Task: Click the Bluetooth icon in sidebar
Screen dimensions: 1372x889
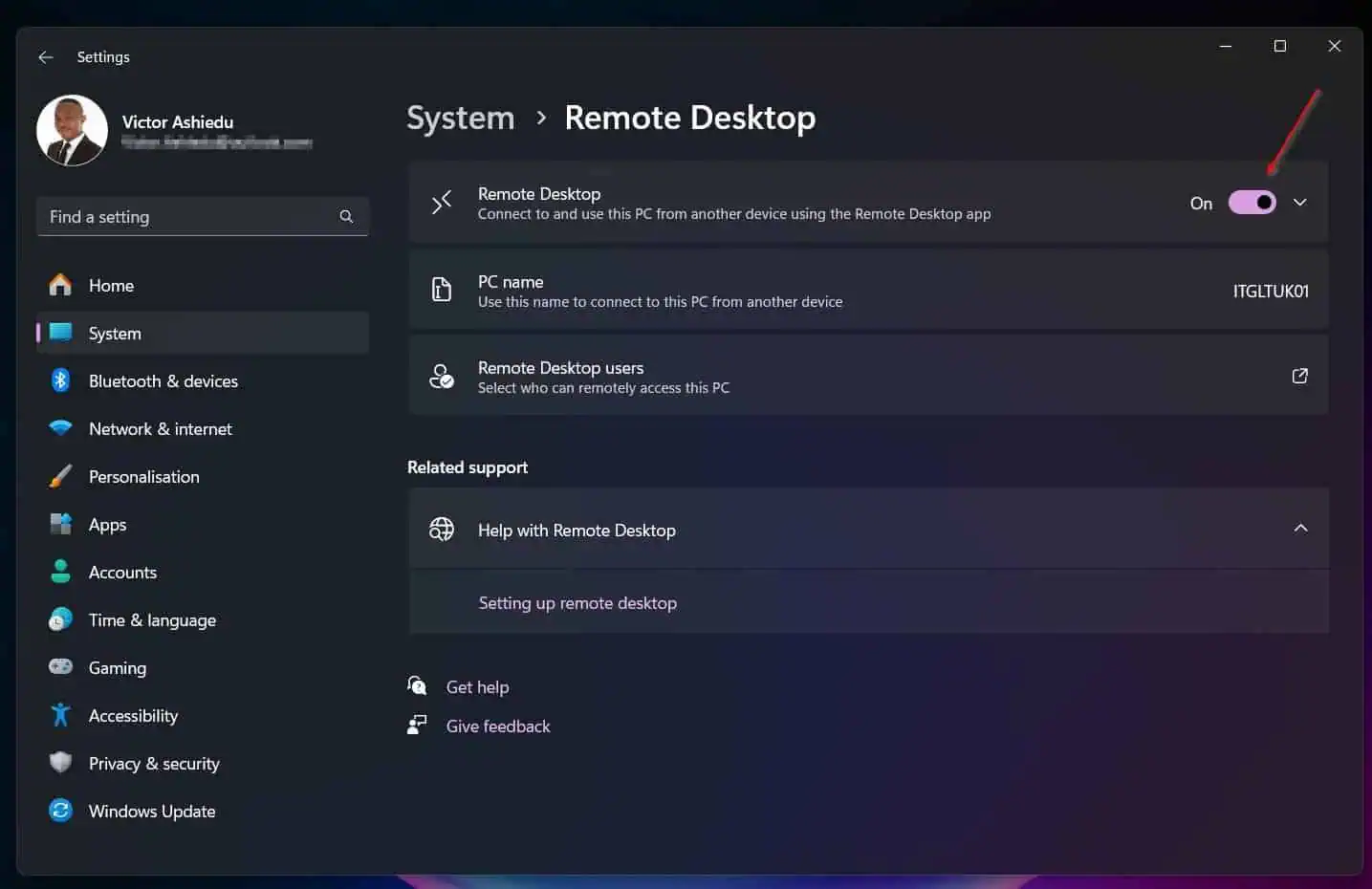Action: 60,380
